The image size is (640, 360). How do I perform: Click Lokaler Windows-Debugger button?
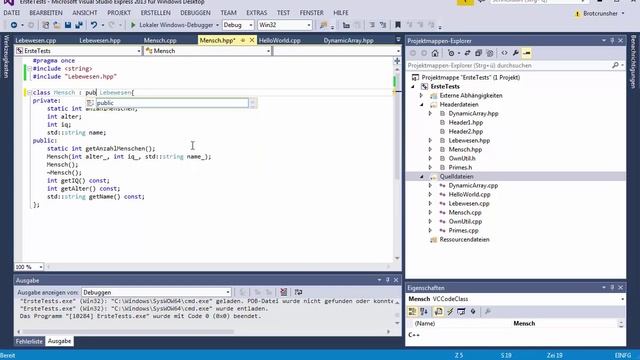[175, 25]
